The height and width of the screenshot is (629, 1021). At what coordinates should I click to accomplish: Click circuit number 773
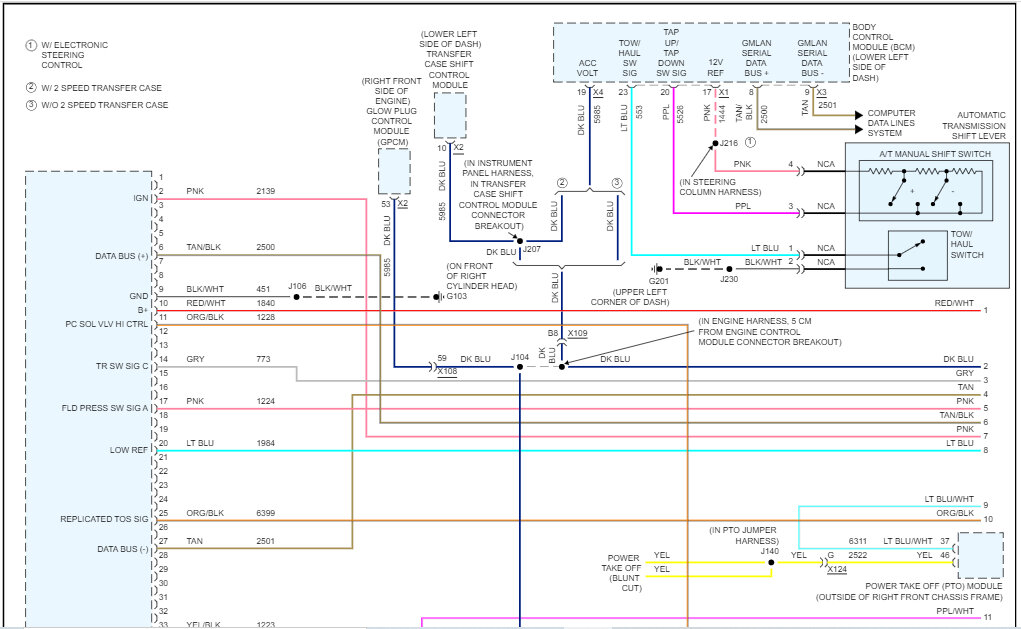pos(263,359)
